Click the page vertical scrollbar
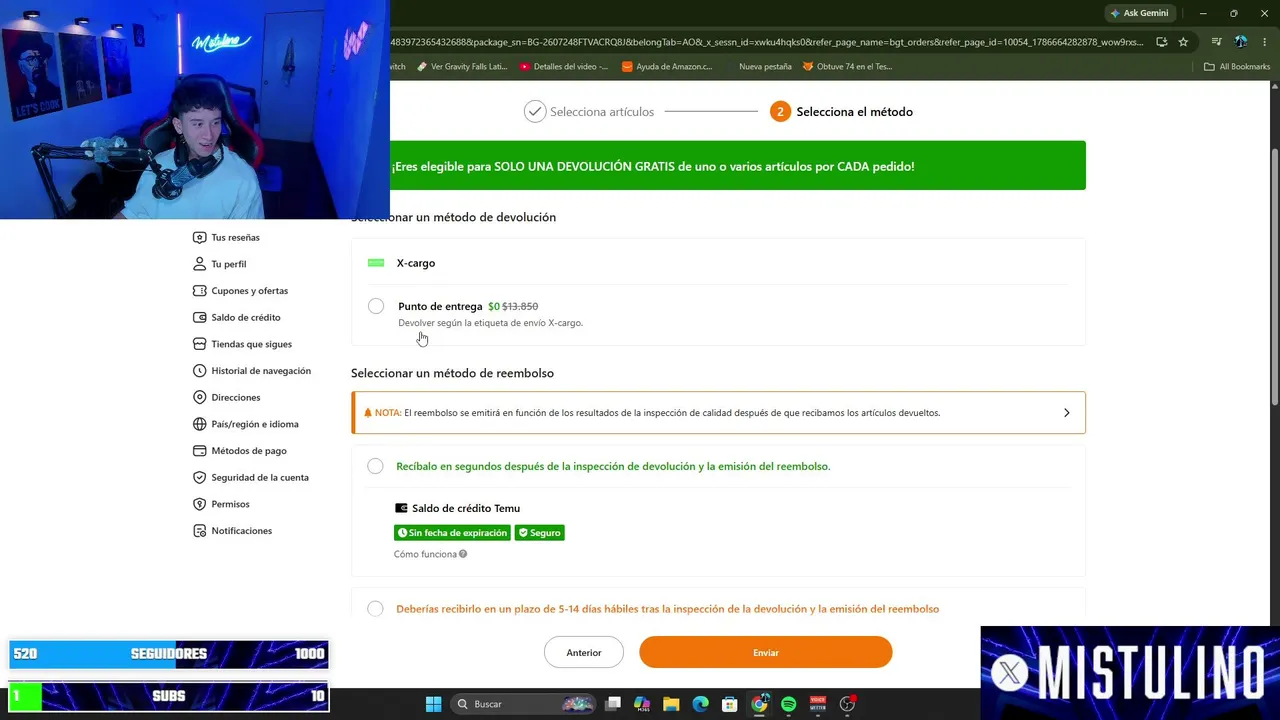 [1274, 275]
